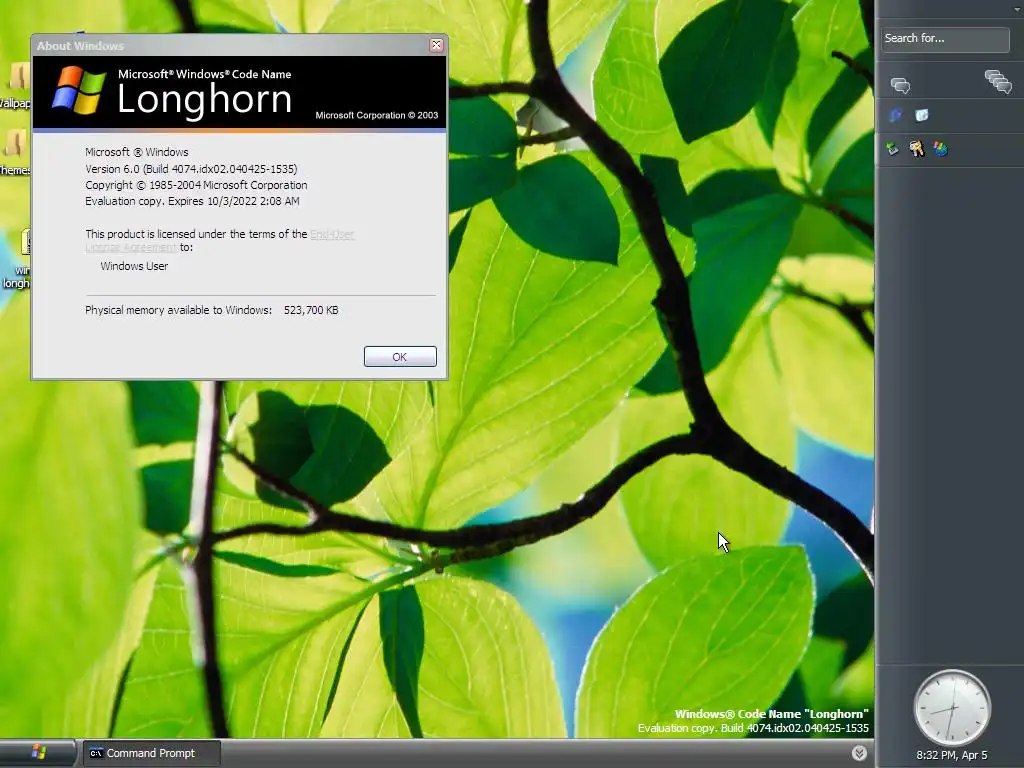The width and height of the screenshot is (1024, 768).
Task: Click the analog clock in the sidebar
Action: tap(952, 708)
